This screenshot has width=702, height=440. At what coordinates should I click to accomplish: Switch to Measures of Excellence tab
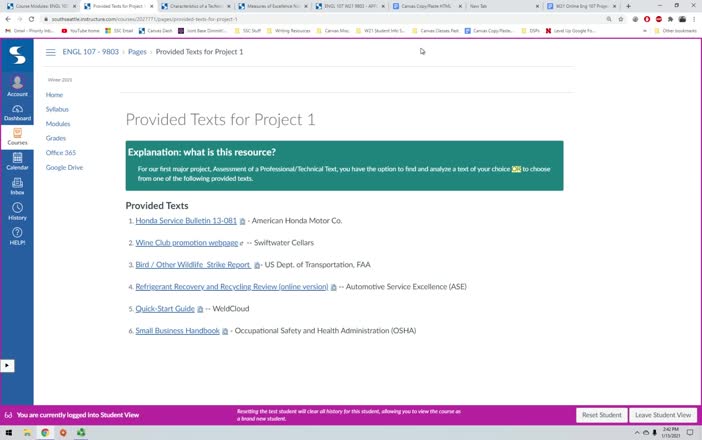coord(274,6)
